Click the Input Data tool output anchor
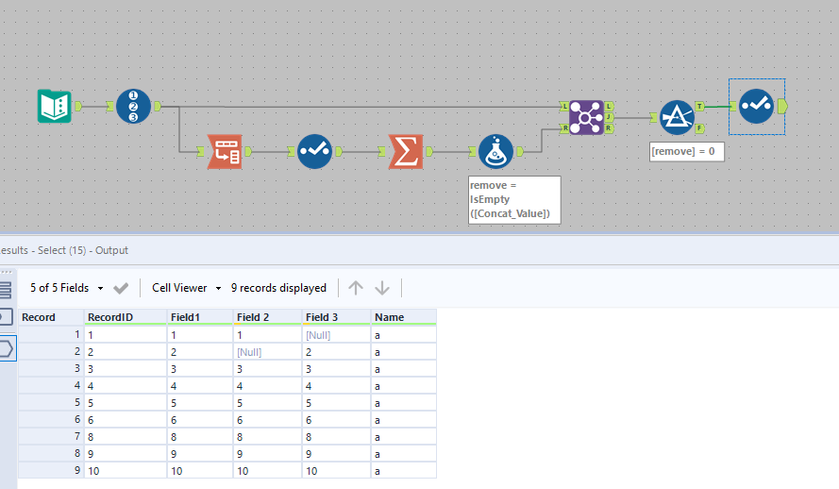This screenshot has width=839, height=489. 78,106
